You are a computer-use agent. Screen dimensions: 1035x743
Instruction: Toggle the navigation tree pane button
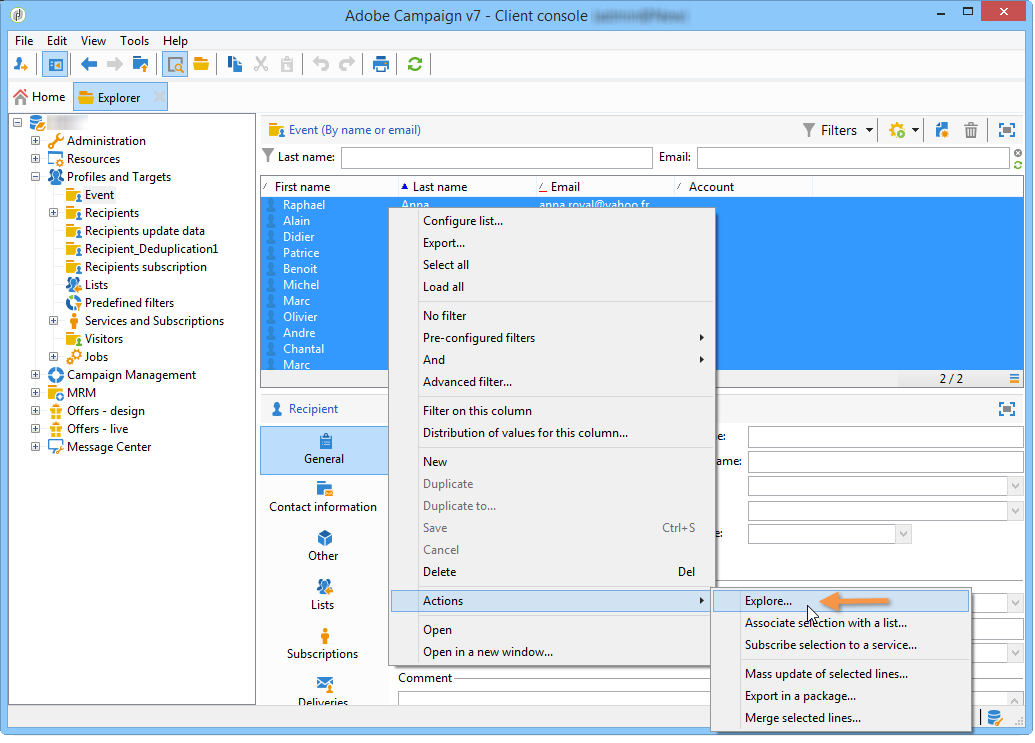[54, 64]
